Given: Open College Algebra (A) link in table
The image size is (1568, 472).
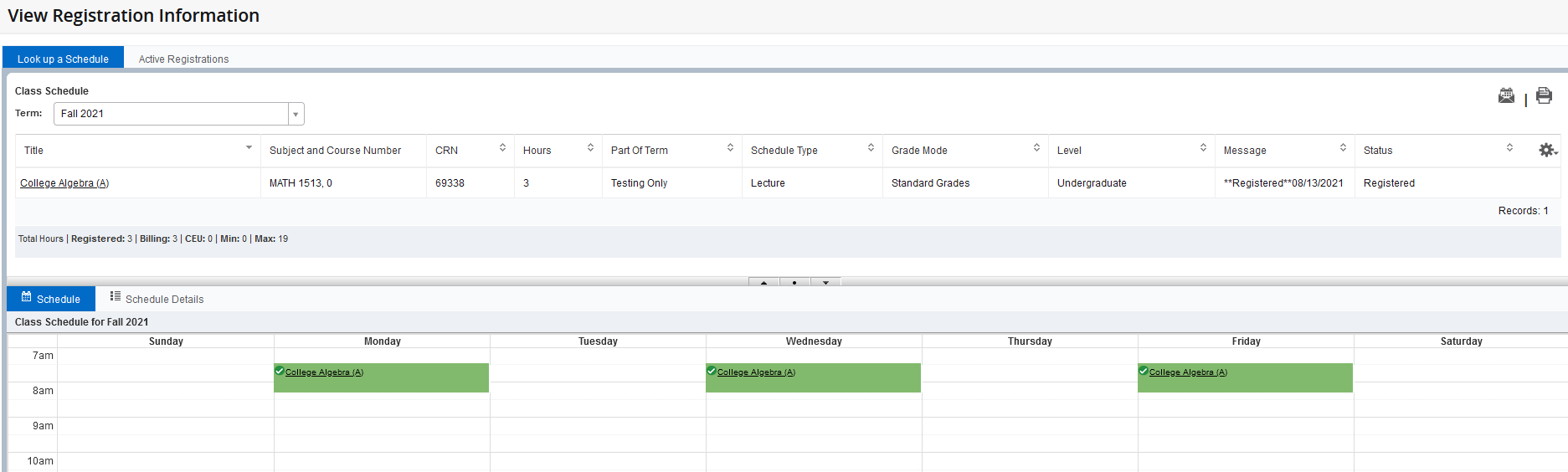Looking at the screenshot, I should (x=64, y=183).
